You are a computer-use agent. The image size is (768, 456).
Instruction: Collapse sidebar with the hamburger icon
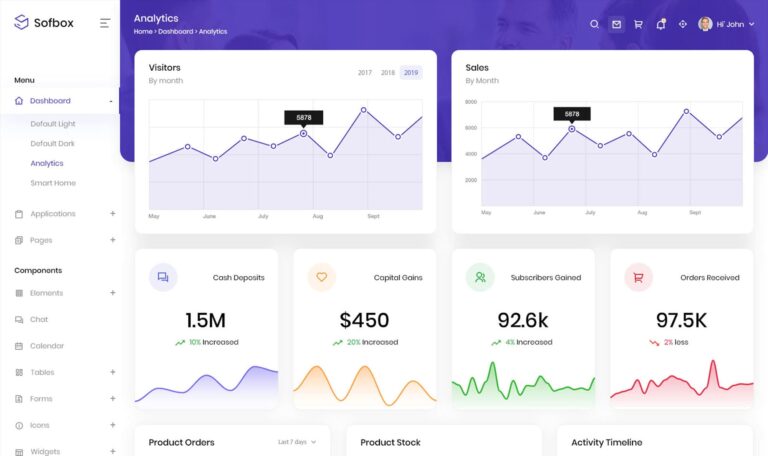(x=105, y=23)
